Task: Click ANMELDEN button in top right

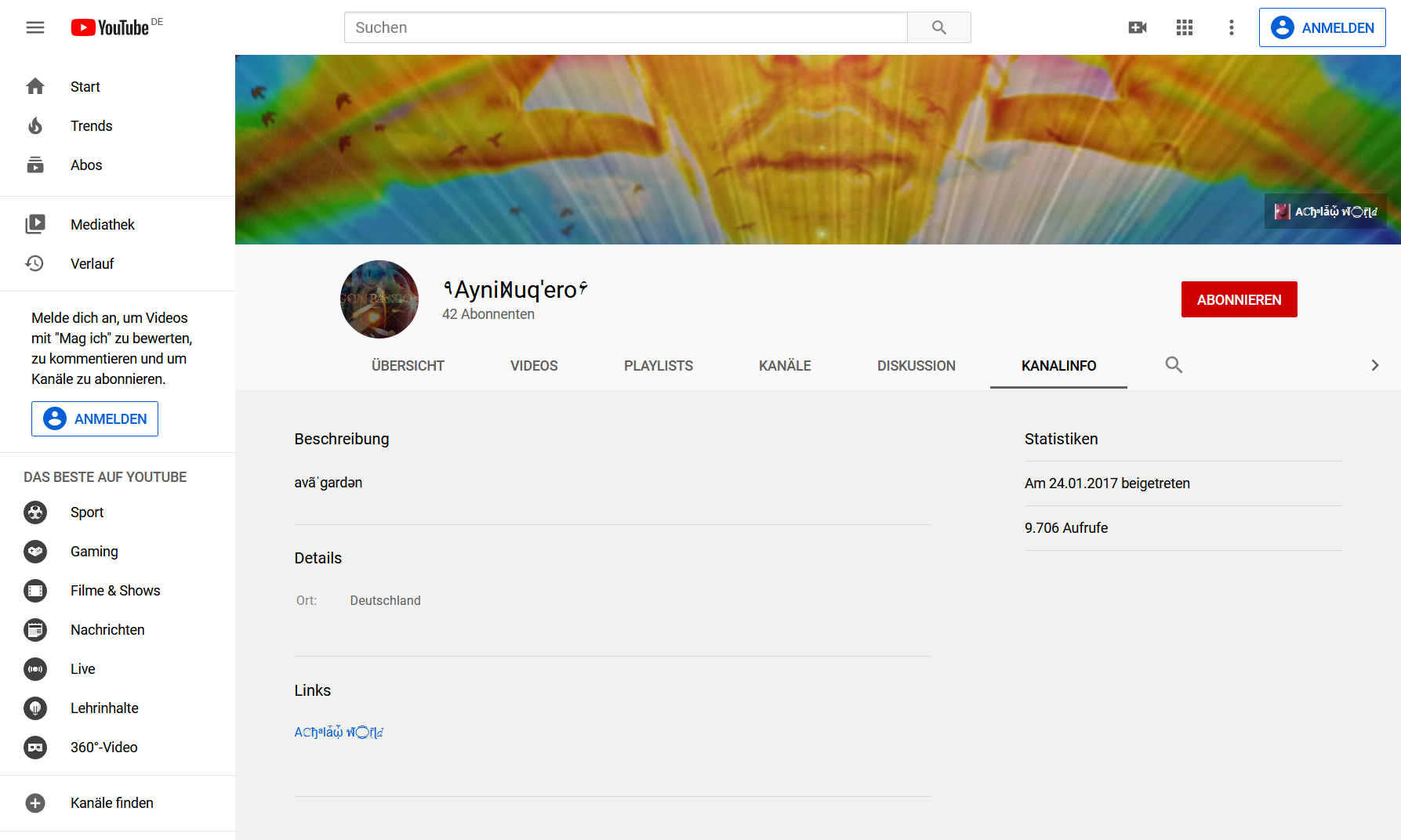Action: (x=1322, y=27)
